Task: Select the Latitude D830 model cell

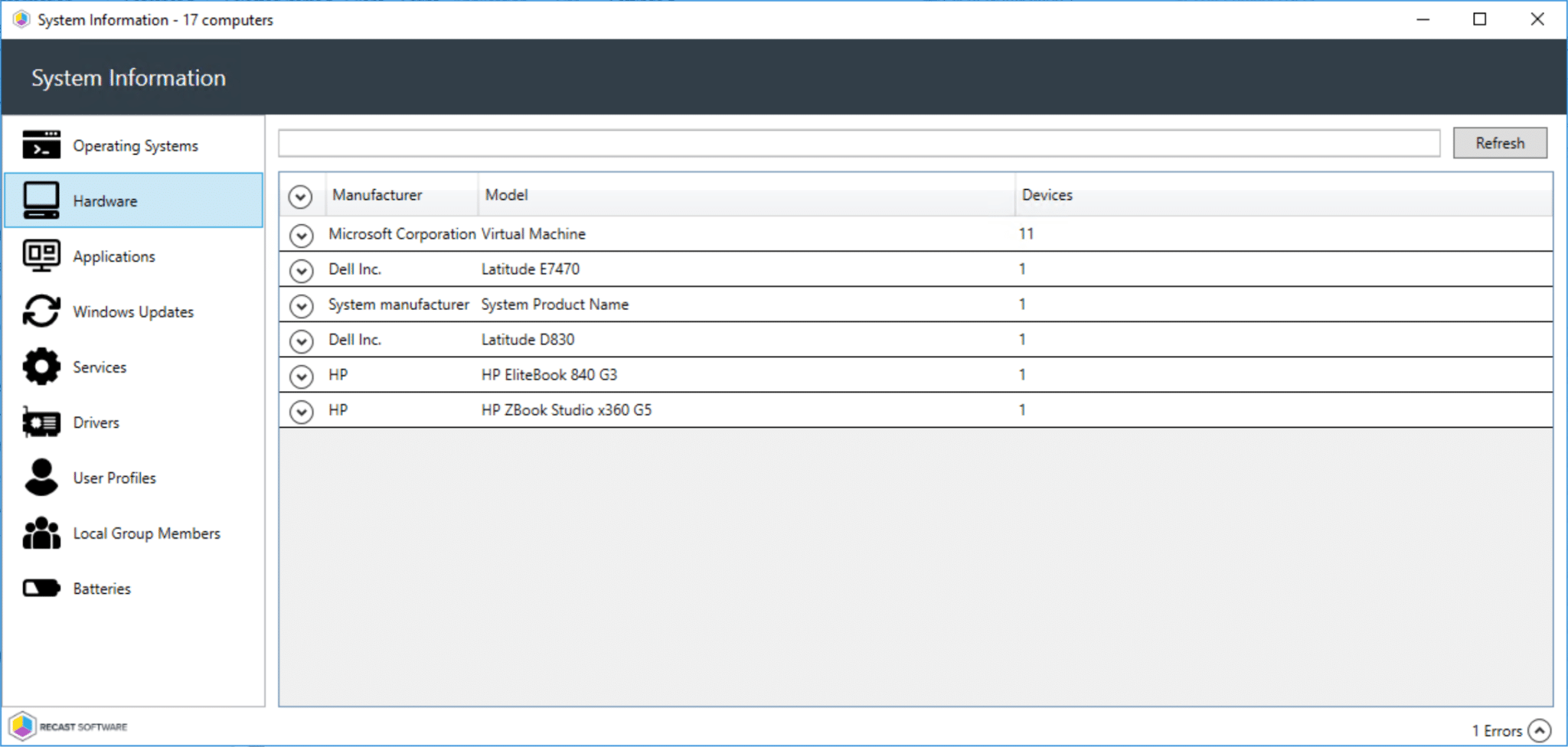Action: [x=528, y=340]
